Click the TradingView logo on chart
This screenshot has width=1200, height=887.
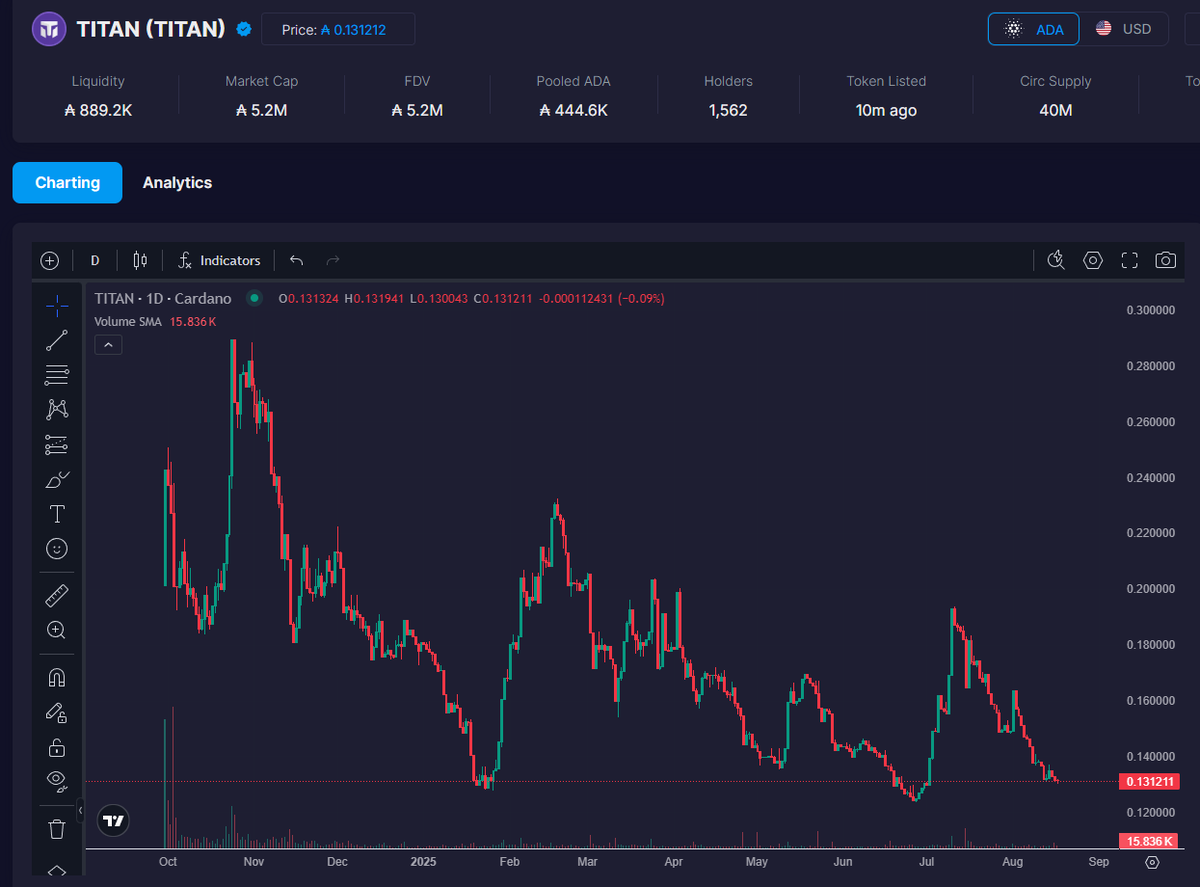(113, 821)
